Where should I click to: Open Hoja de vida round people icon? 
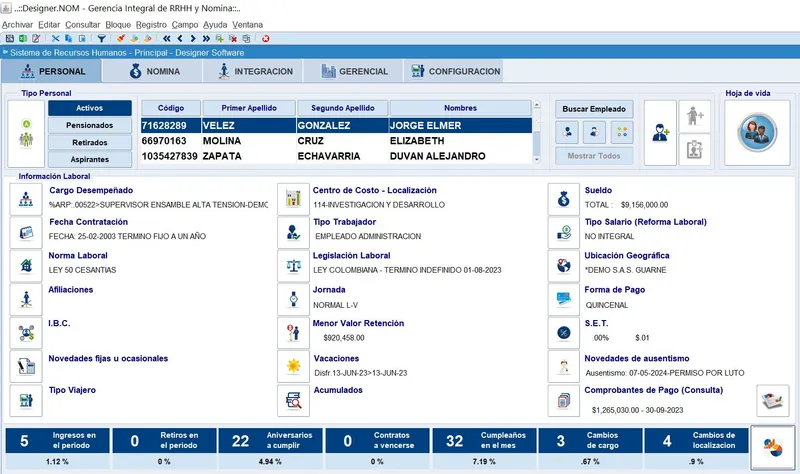[x=757, y=133]
